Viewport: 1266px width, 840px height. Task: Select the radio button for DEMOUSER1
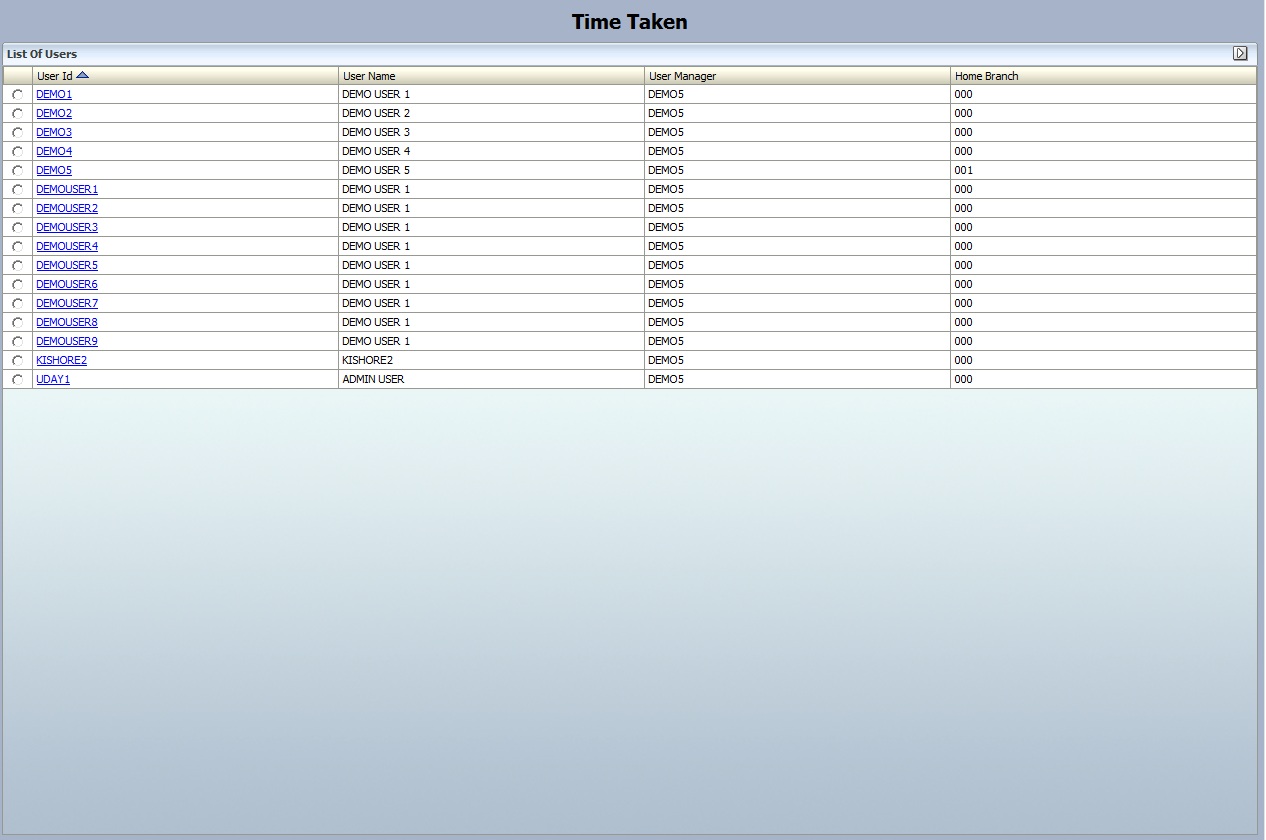pyautogui.click(x=18, y=190)
